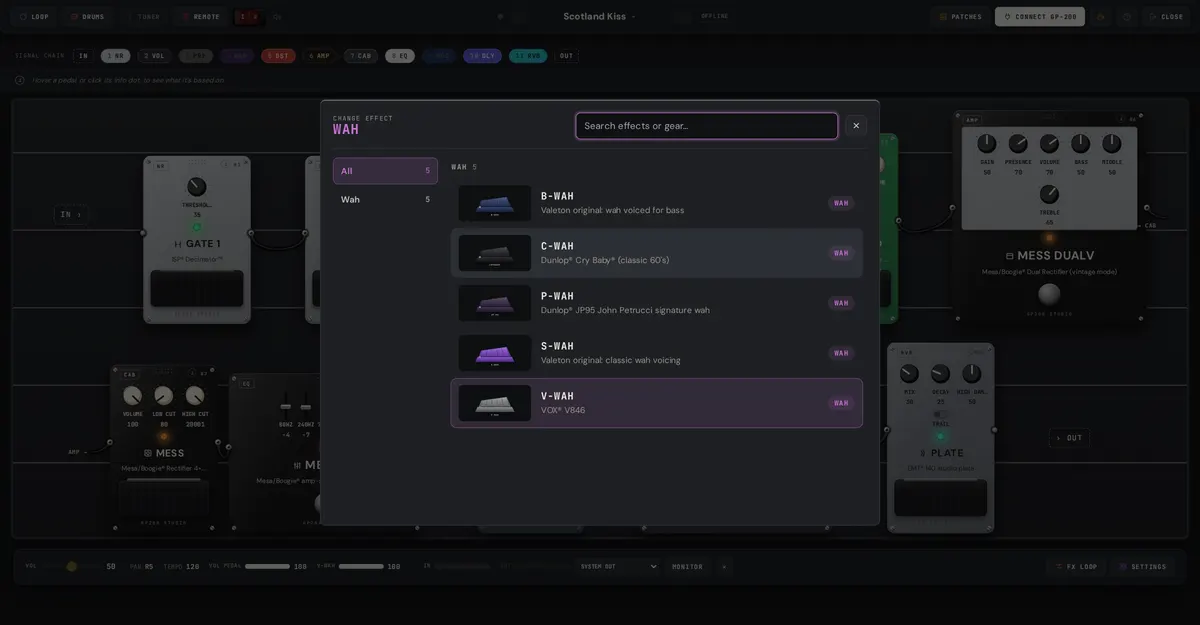This screenshot has width=1200, height=625.
Task: Click the icon right of Connect GP-200
Action: click(x=1101, y=16)
